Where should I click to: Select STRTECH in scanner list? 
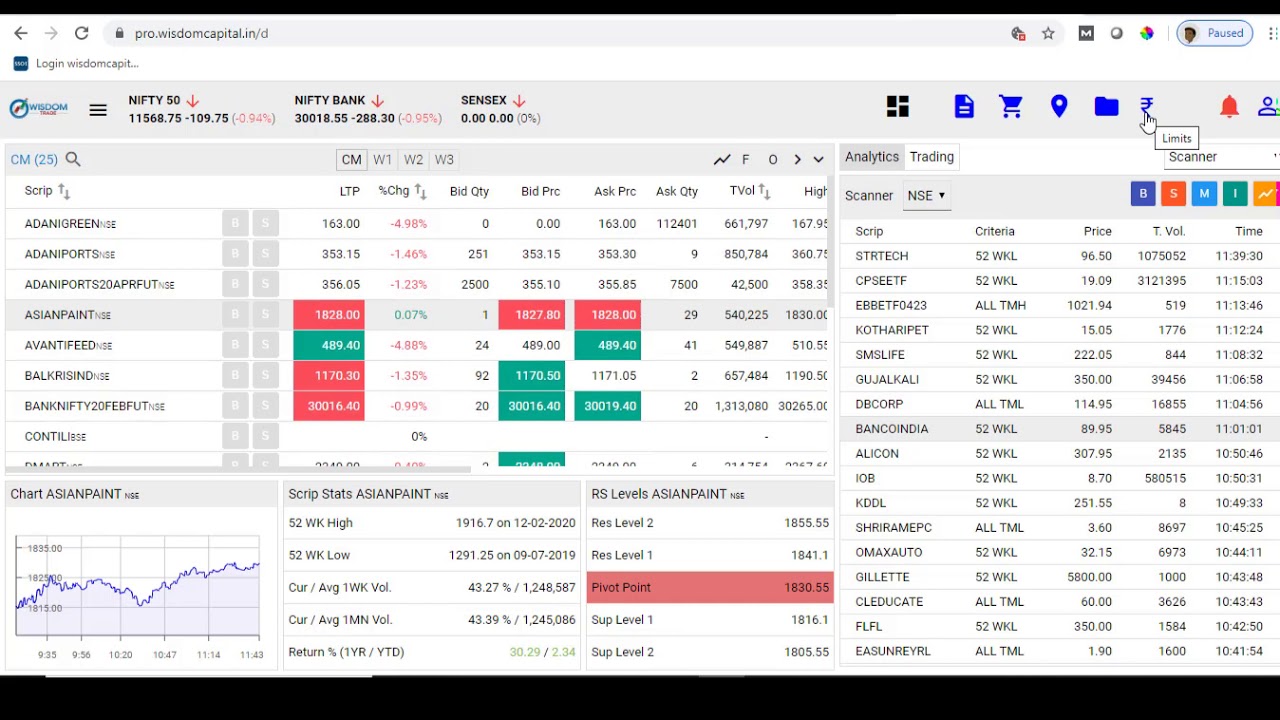1060,256
